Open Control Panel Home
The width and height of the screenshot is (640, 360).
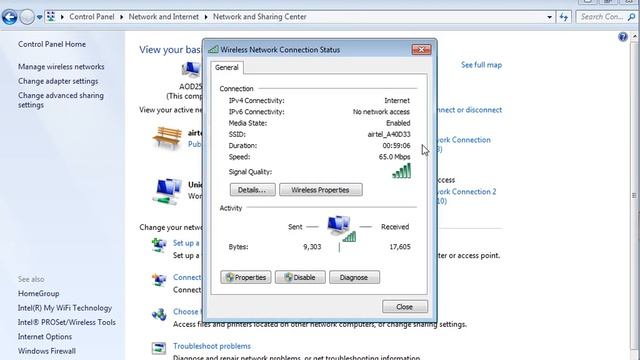(52, 44)
